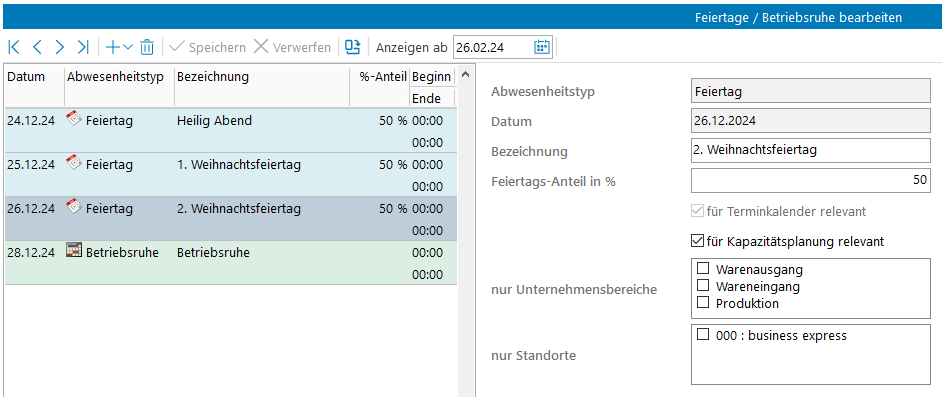Toggle 'für Kapazitätsplanung relevant' checkbox
The width and height of the screenshot is (942, 397).
(697, 241)
